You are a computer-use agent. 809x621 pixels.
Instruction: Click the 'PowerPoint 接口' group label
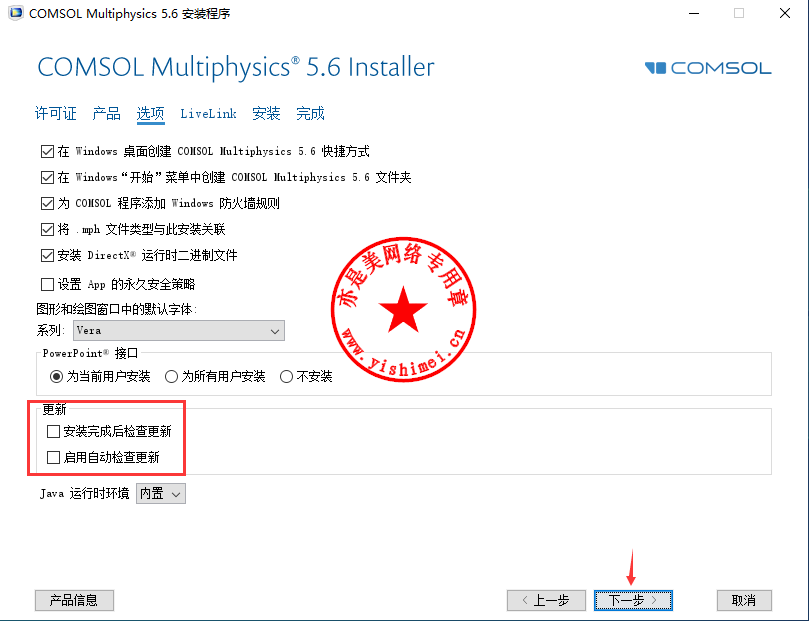point(90,353)
